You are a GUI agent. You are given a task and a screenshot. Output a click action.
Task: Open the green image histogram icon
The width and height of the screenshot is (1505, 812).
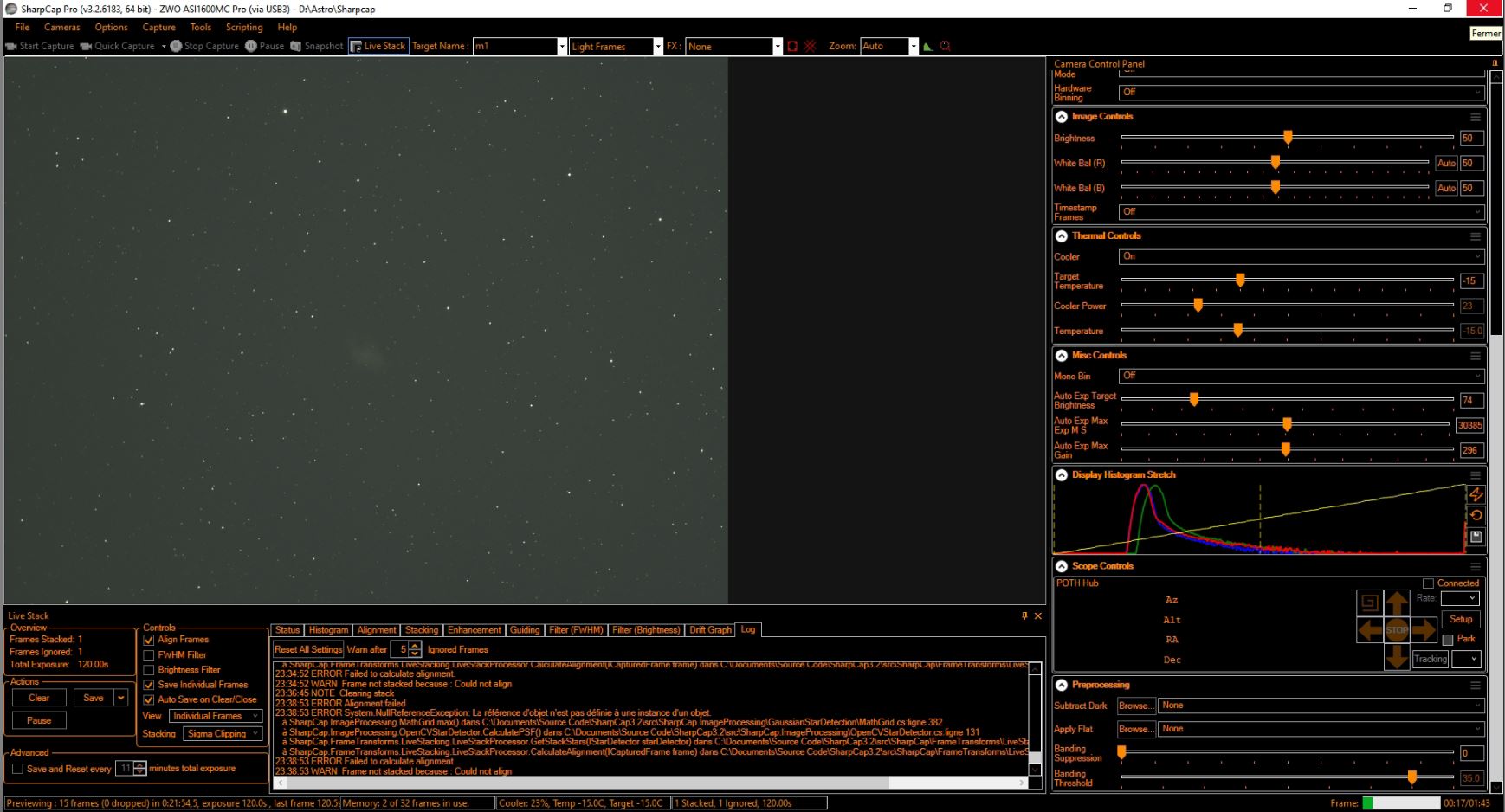point(927,46)
